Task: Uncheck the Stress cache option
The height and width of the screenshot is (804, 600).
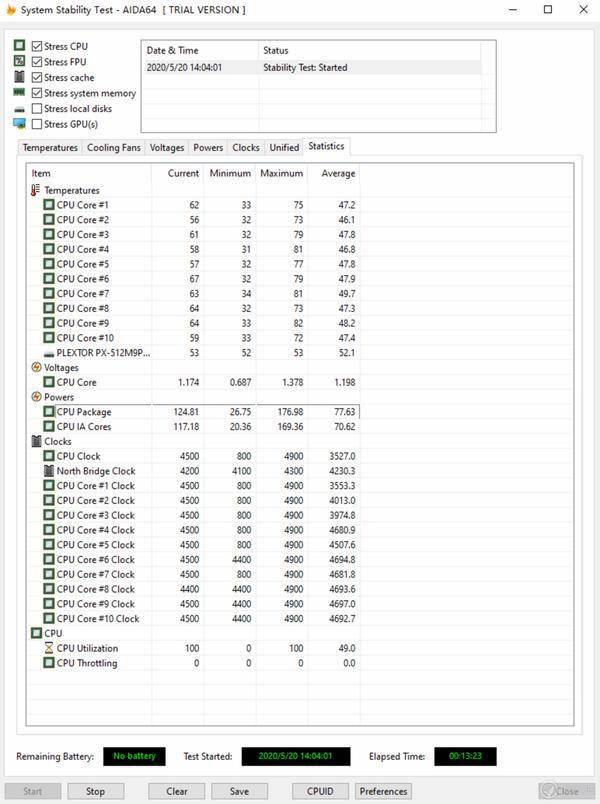Action: point(36,77)
